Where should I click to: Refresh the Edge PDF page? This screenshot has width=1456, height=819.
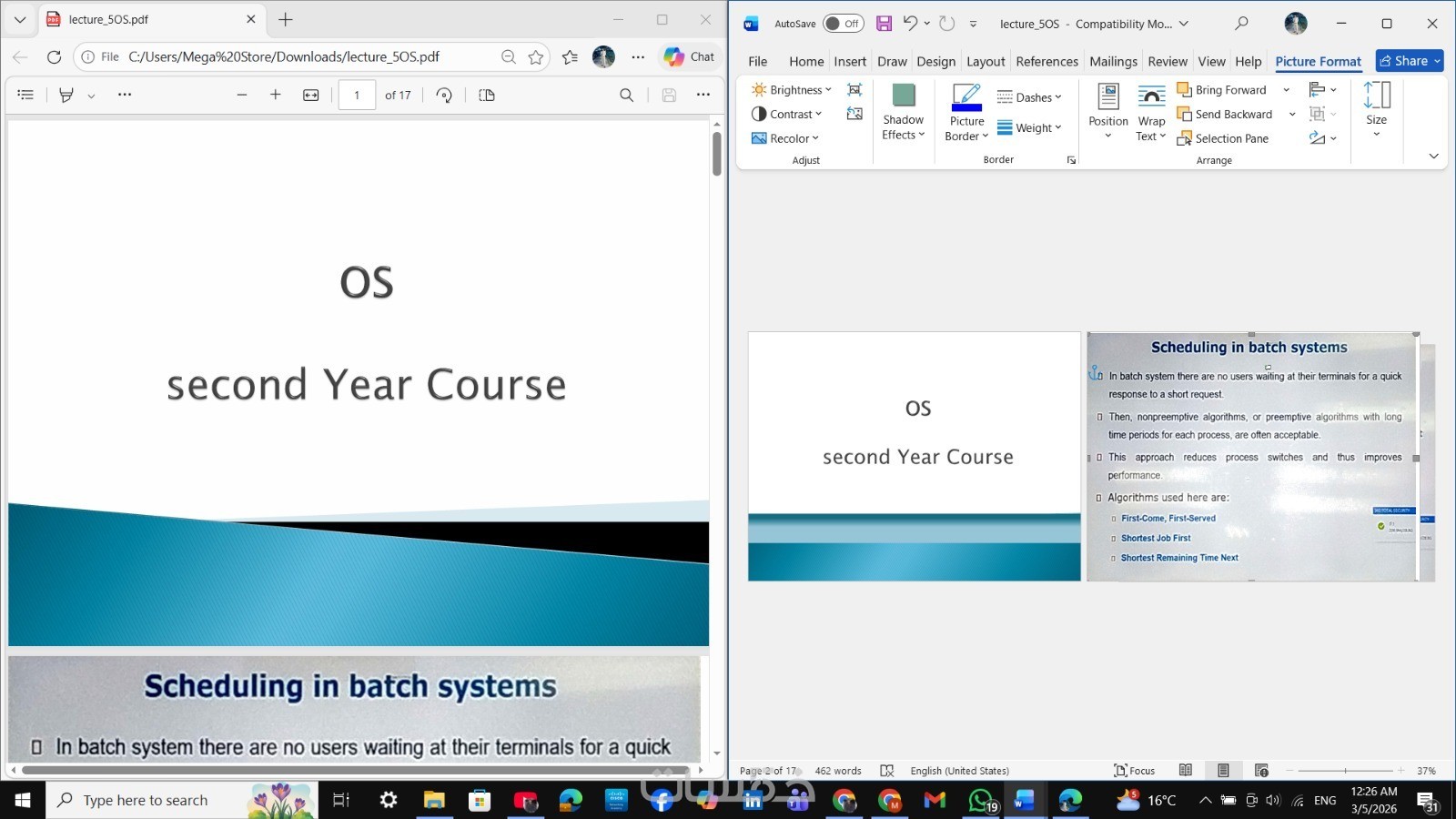[x=54, y=56]
